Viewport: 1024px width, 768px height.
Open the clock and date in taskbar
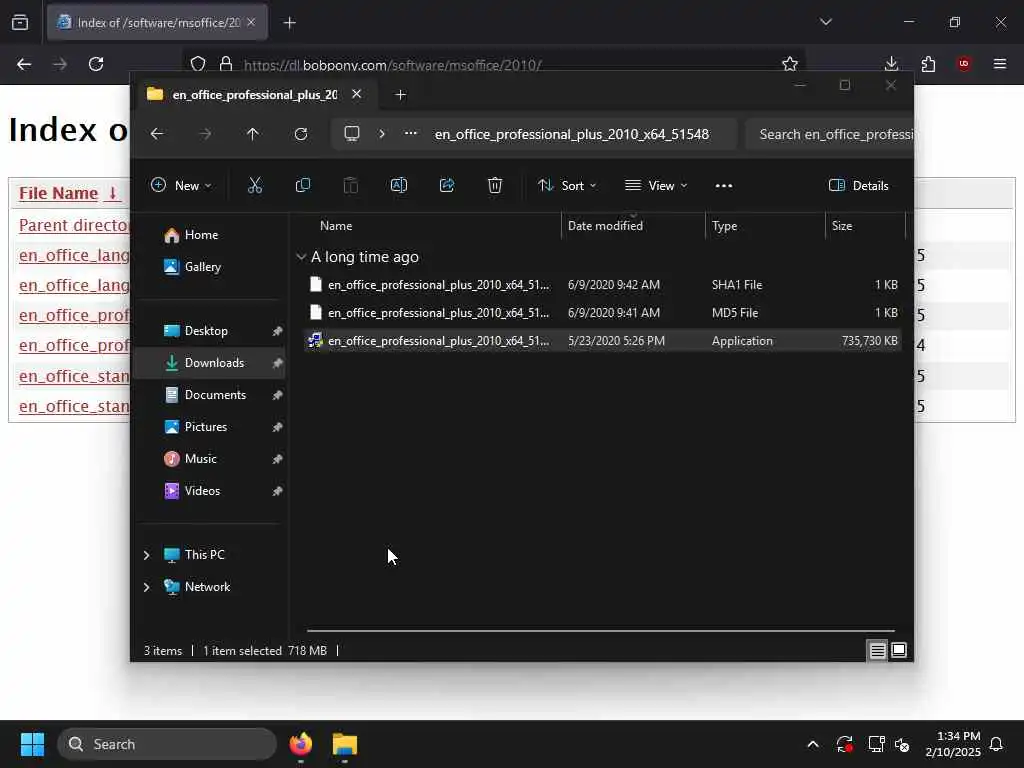click(953, 744)
